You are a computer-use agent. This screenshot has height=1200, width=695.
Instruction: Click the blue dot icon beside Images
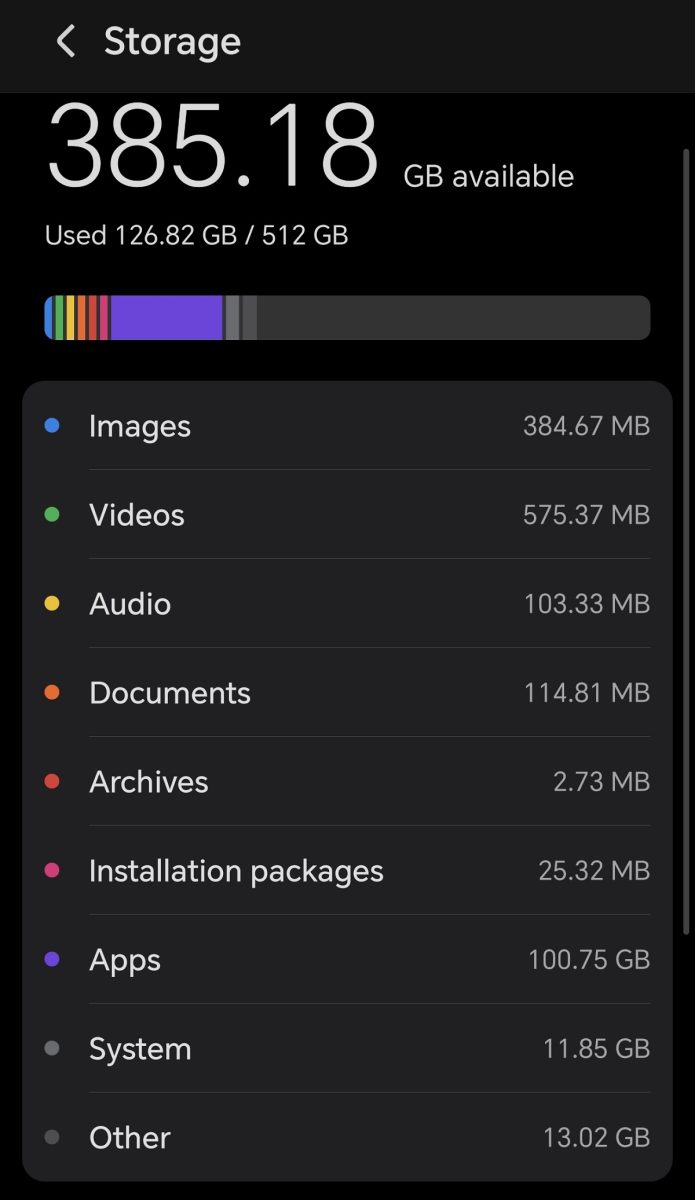(50, 426)
